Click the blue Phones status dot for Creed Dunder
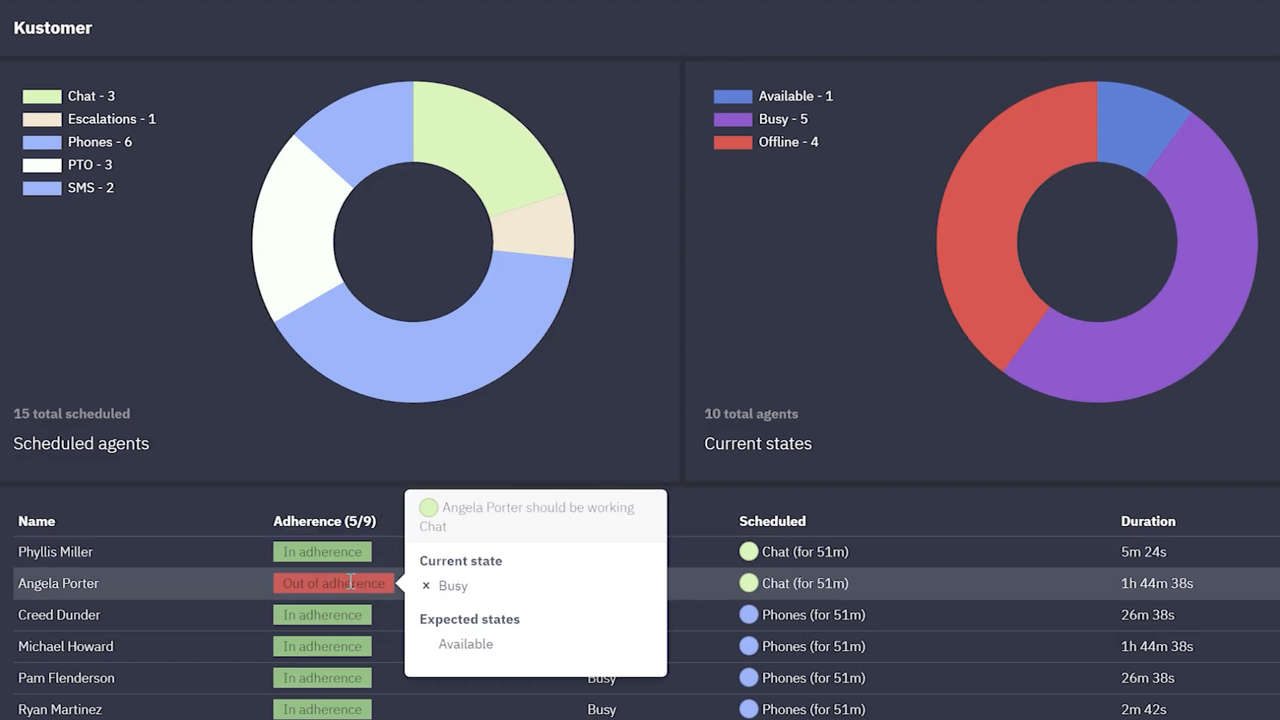The width and height of the screenshot is (1280, 720). [x=749, y=614]
